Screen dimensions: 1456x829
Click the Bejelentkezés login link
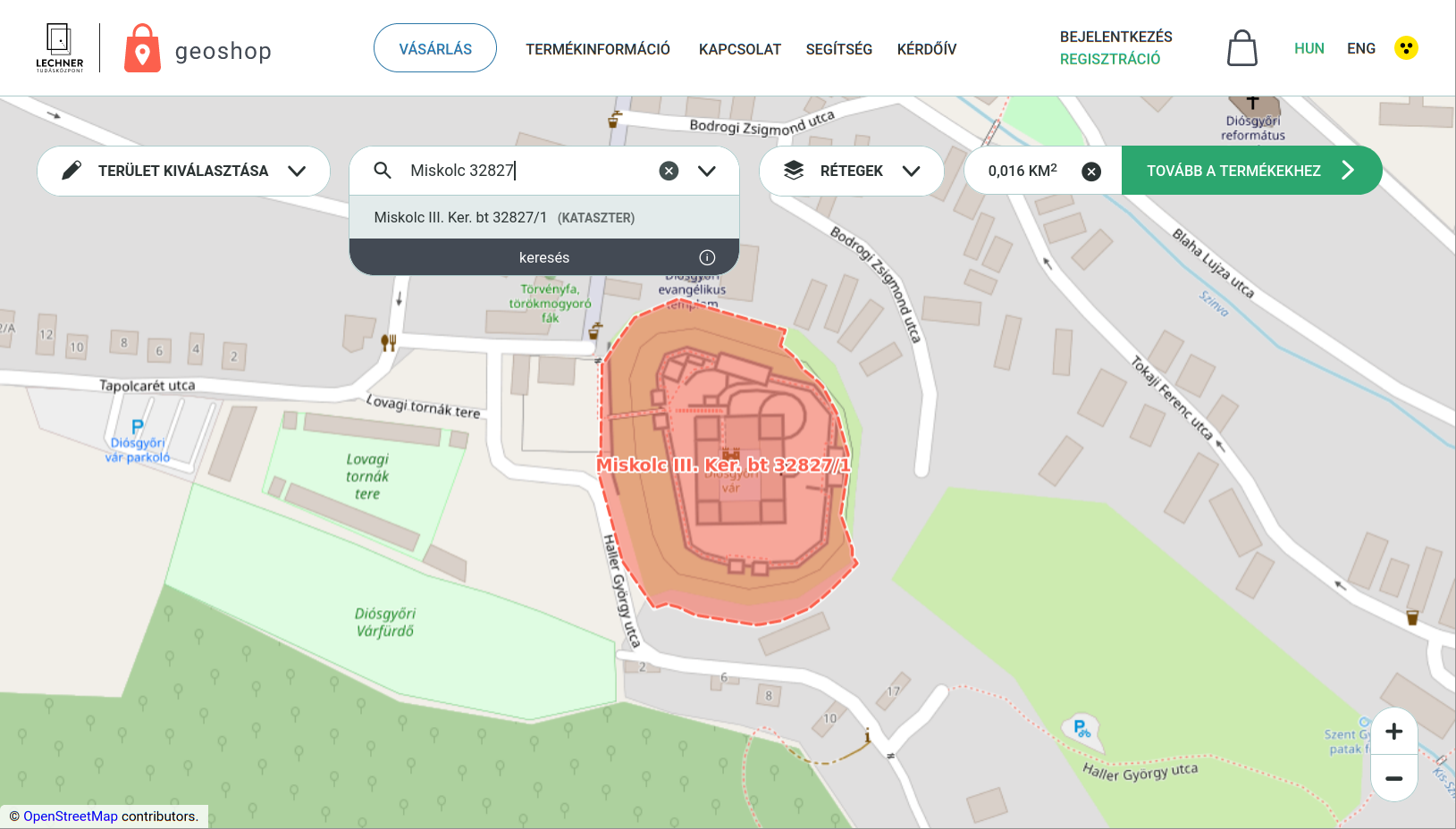1116,37
